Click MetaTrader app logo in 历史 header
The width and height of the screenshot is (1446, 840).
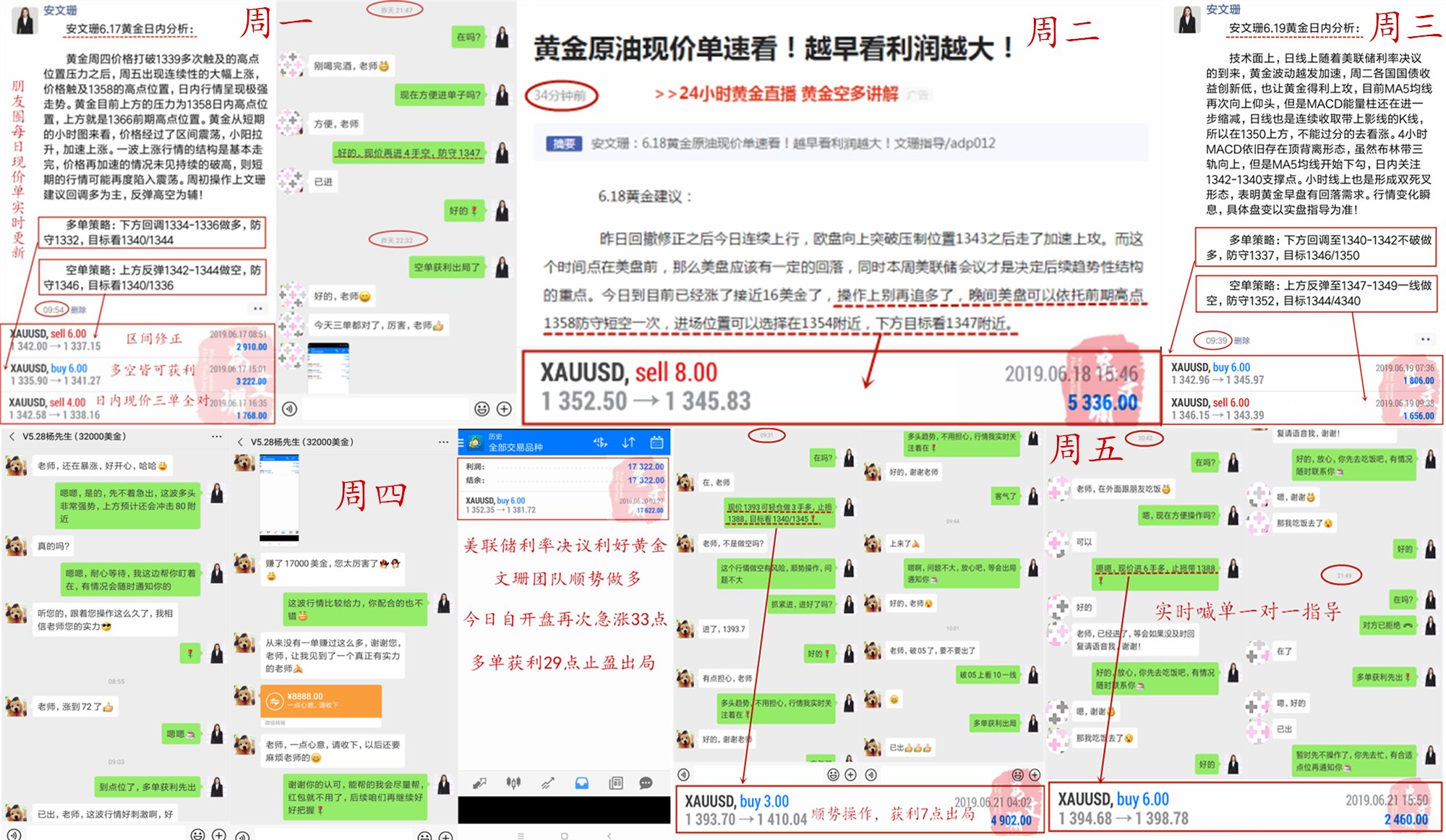coord(475,442)
